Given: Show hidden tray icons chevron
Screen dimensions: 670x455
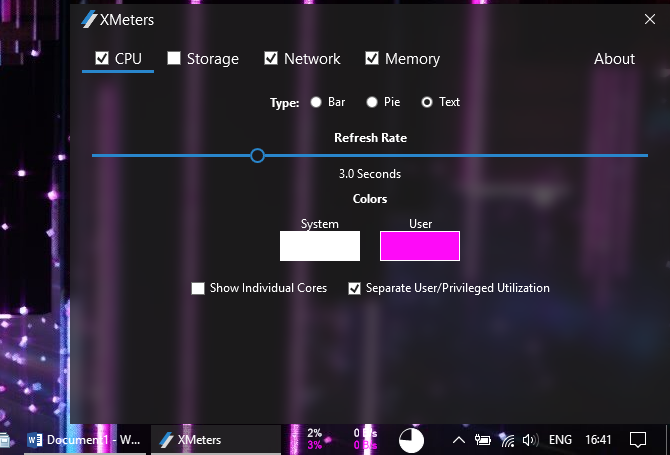Looking at the screenshot, I should [459, 440].
